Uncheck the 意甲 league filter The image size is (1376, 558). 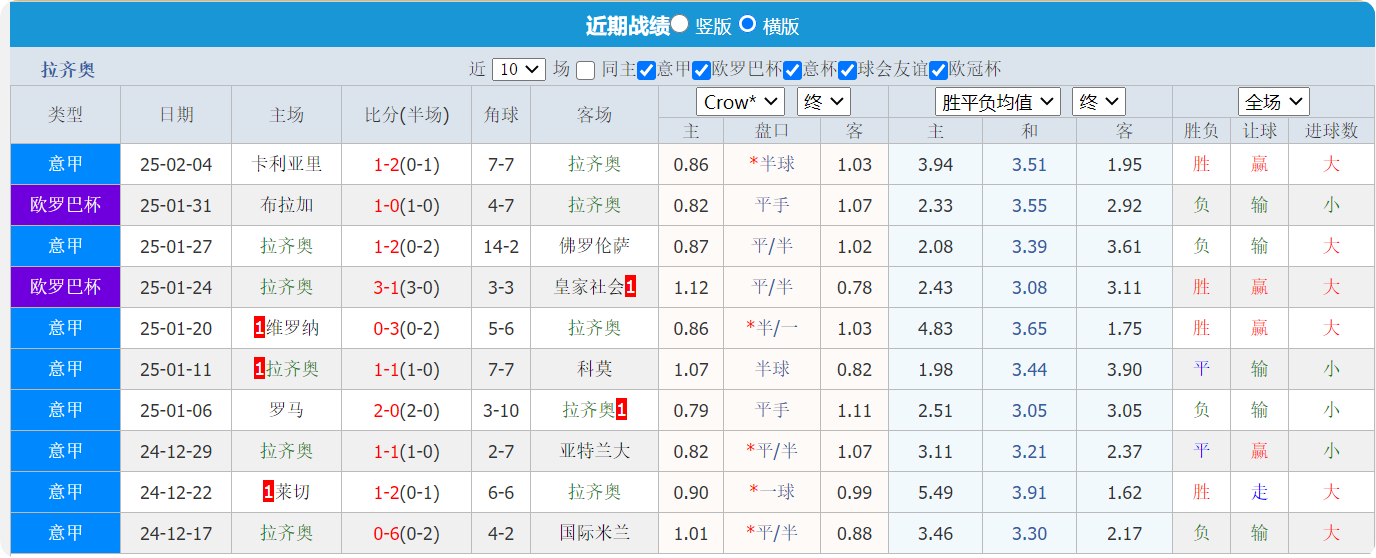[646, 70]
